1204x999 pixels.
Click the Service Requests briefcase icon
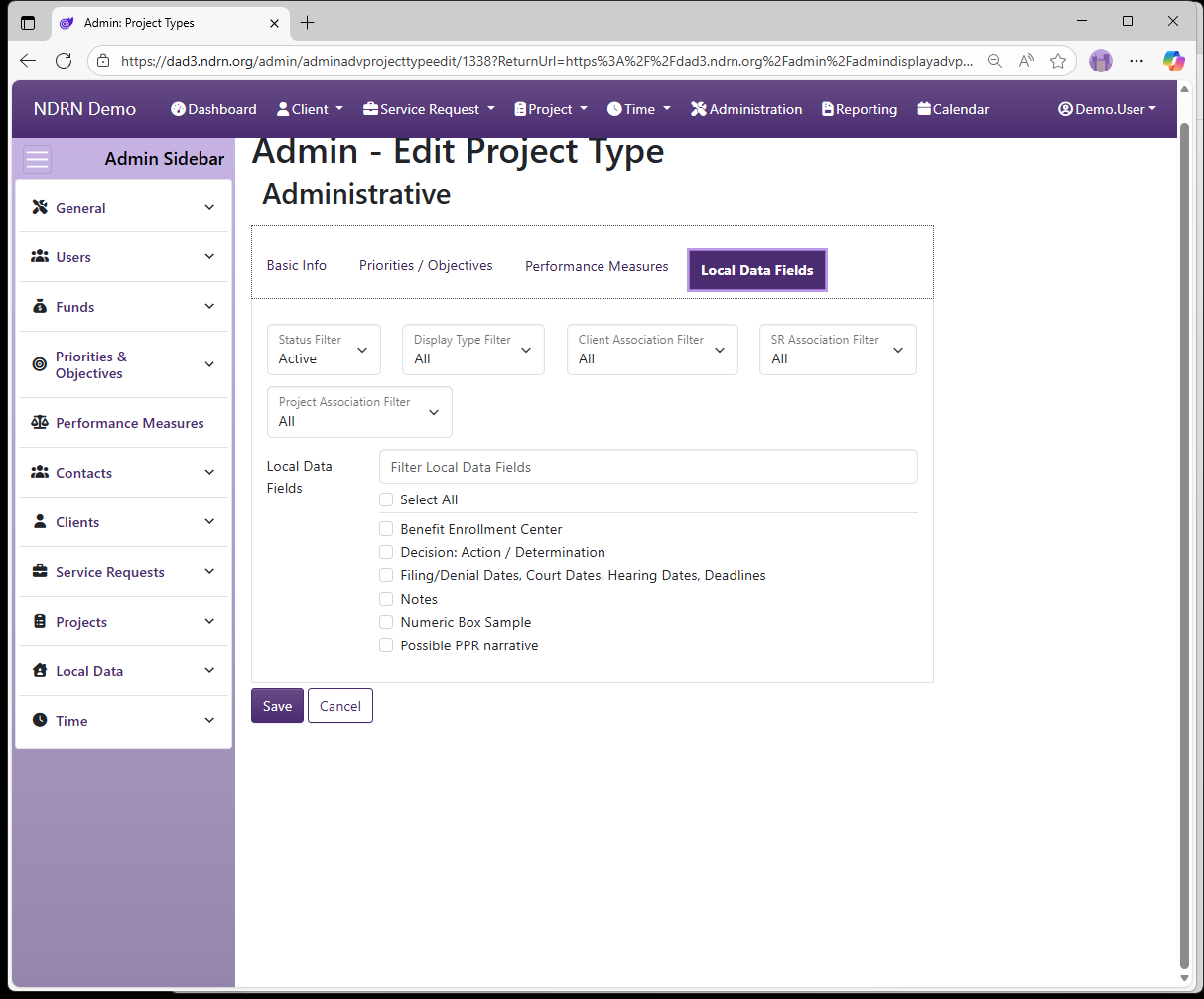coord(40,571)
